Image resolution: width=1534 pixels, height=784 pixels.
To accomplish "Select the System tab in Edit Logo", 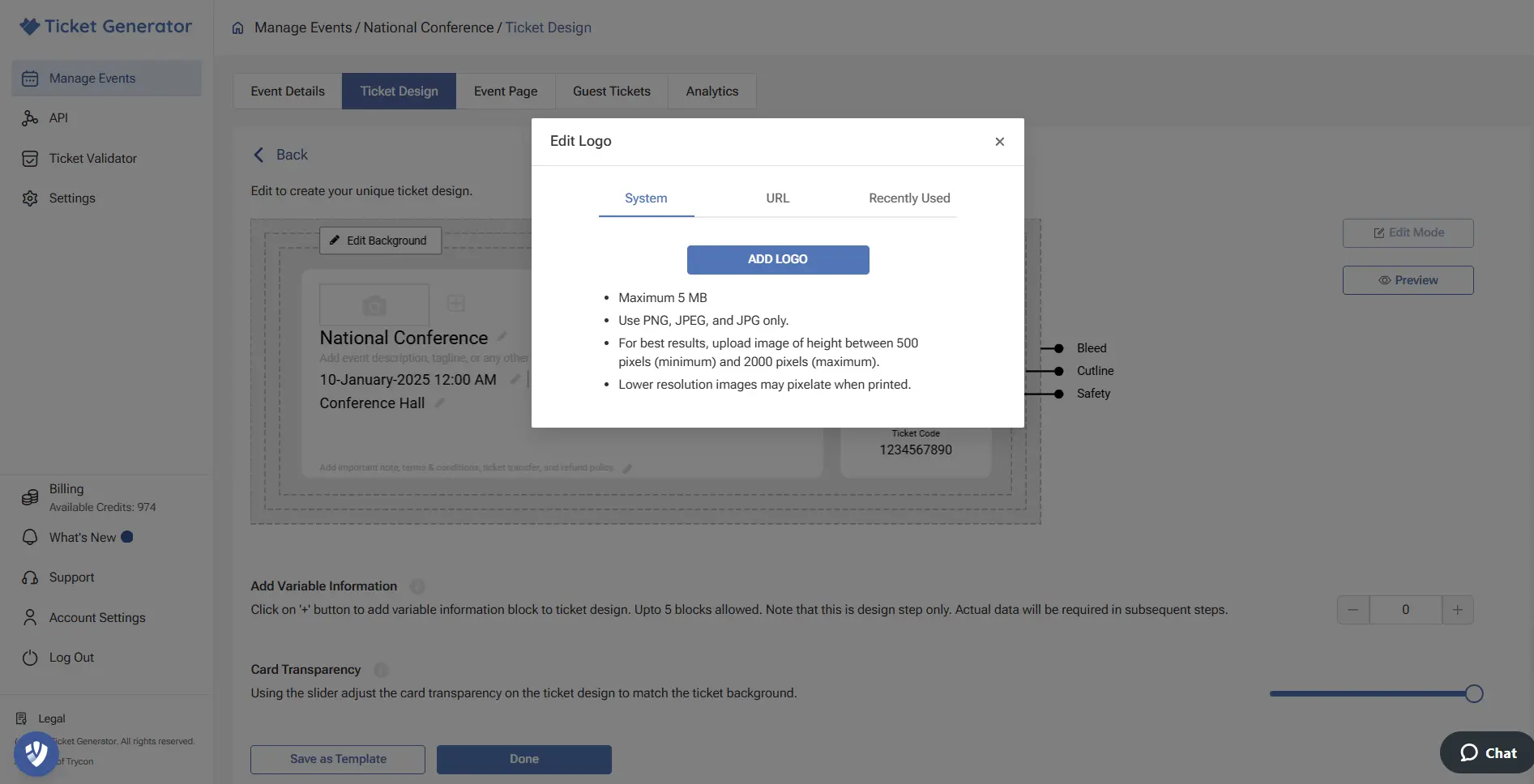I will (x=646, y=198).
